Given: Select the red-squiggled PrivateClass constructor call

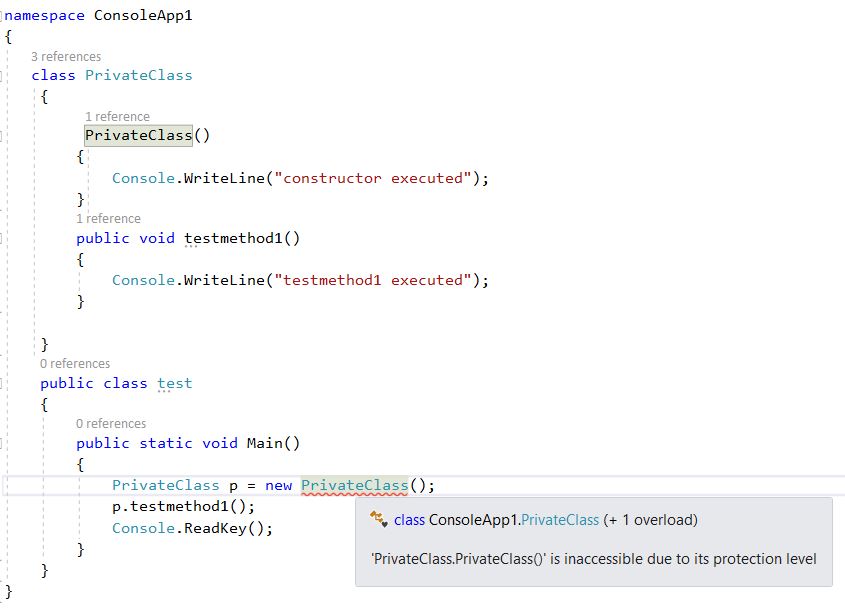Looking at the screenshot, I should point(353,484).
